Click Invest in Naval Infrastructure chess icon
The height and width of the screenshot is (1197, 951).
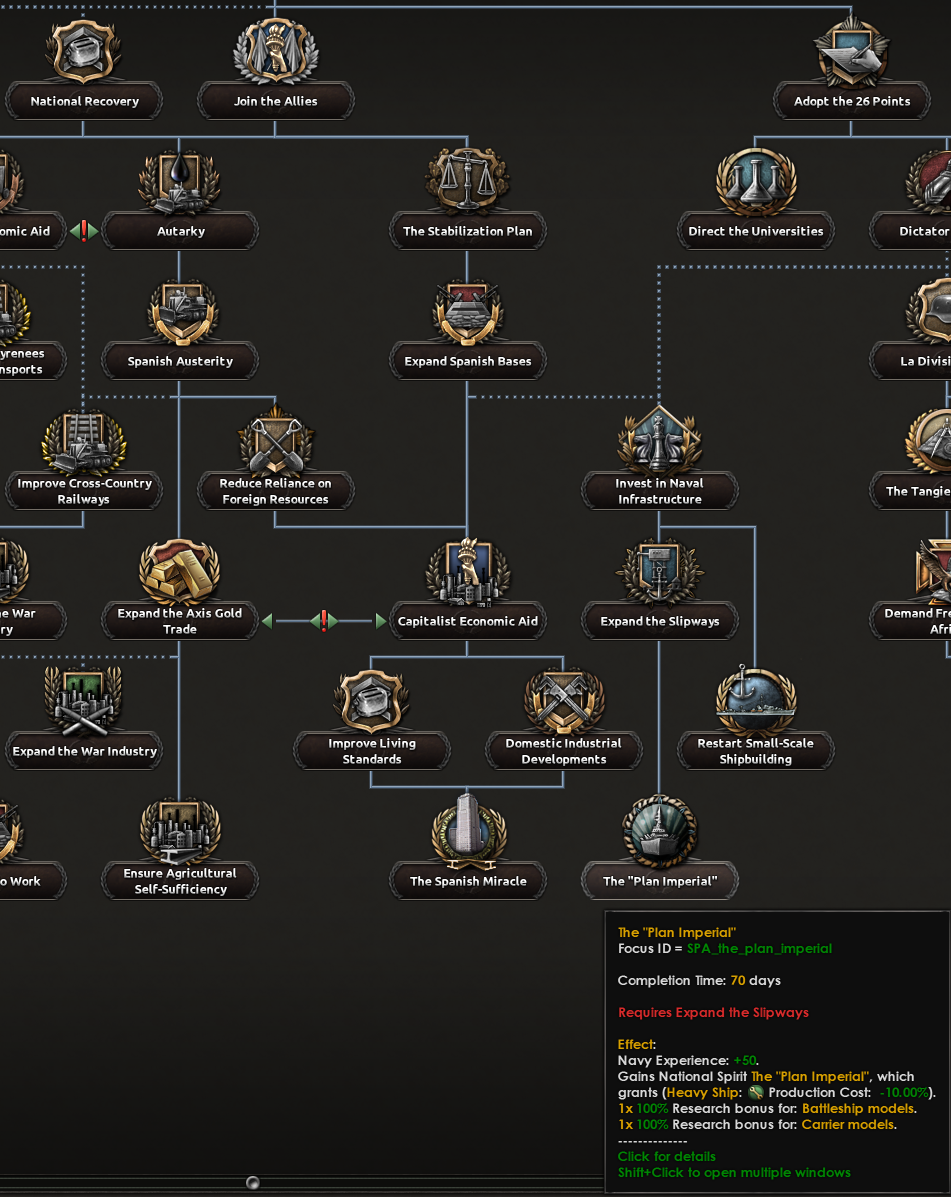[x=660, y=440]
